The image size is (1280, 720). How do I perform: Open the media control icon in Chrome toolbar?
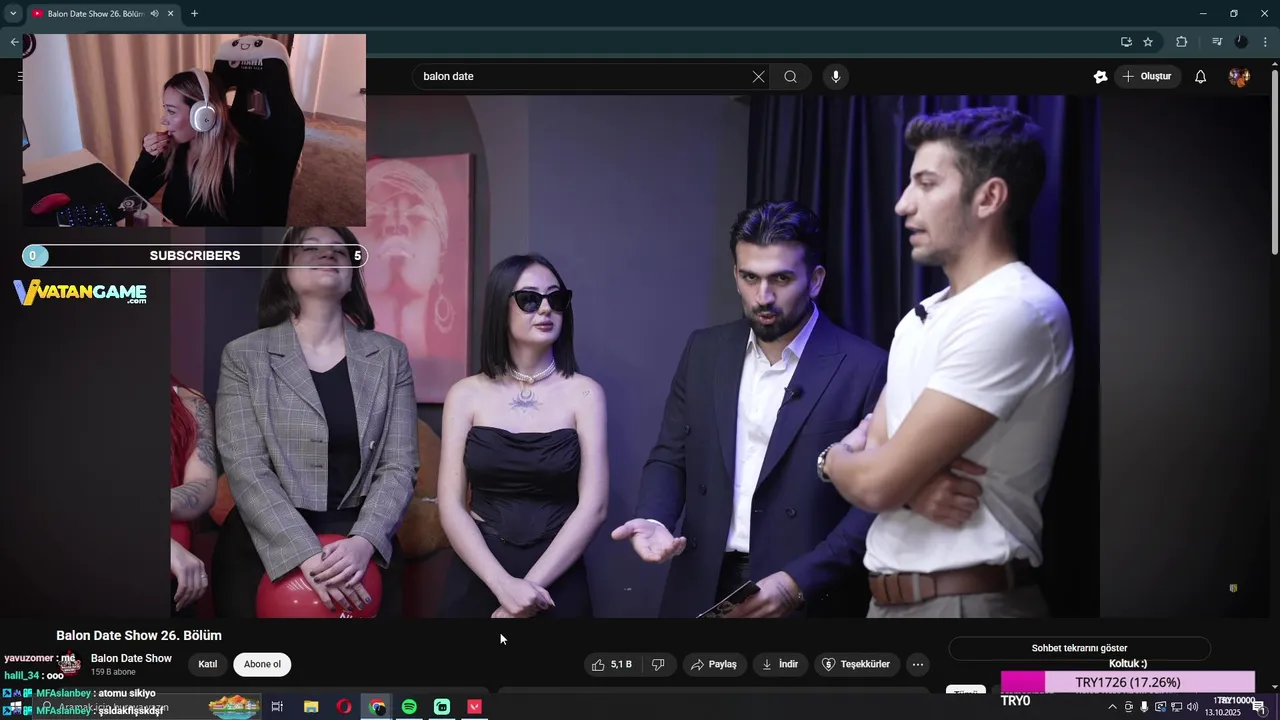pos(1216,42)
